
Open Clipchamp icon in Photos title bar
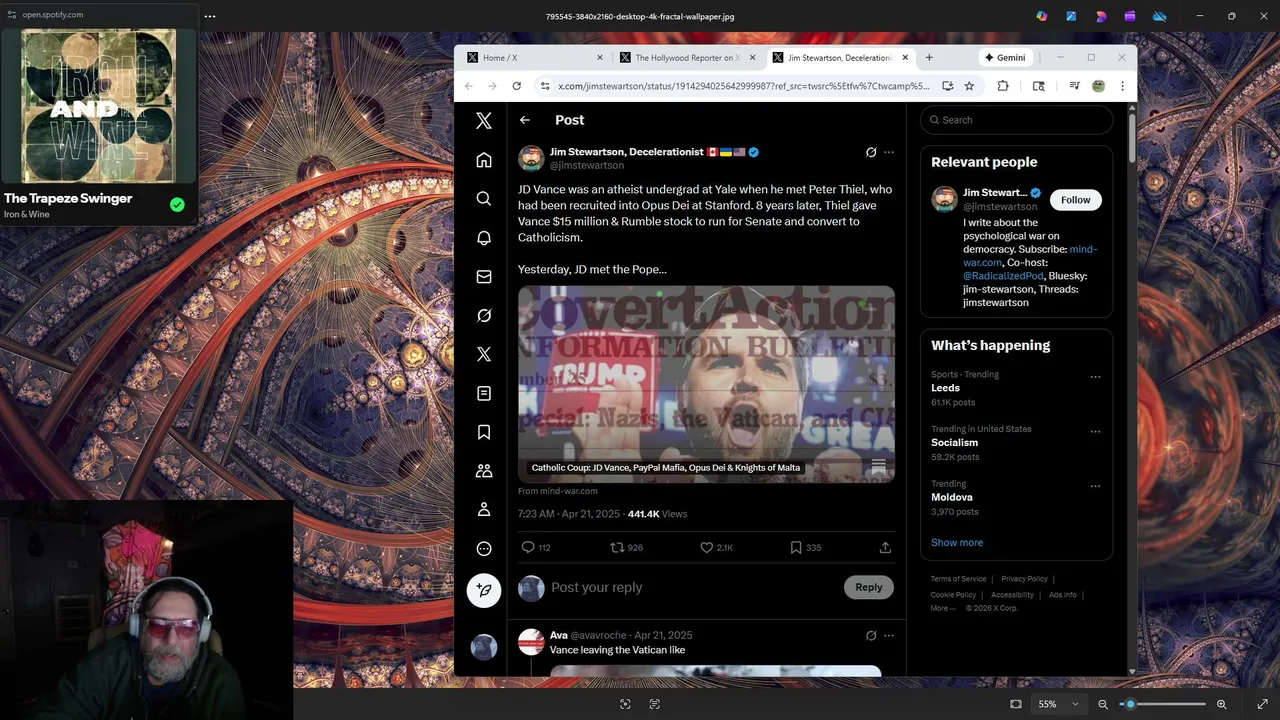point(1130,16)
